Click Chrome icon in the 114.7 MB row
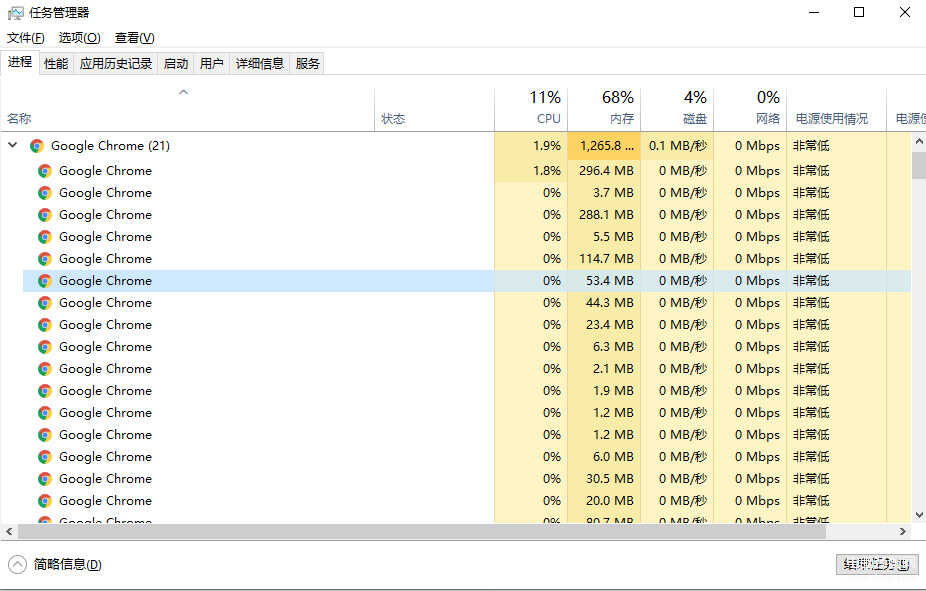The image size is (926, 591). click(x=44, y=259)
